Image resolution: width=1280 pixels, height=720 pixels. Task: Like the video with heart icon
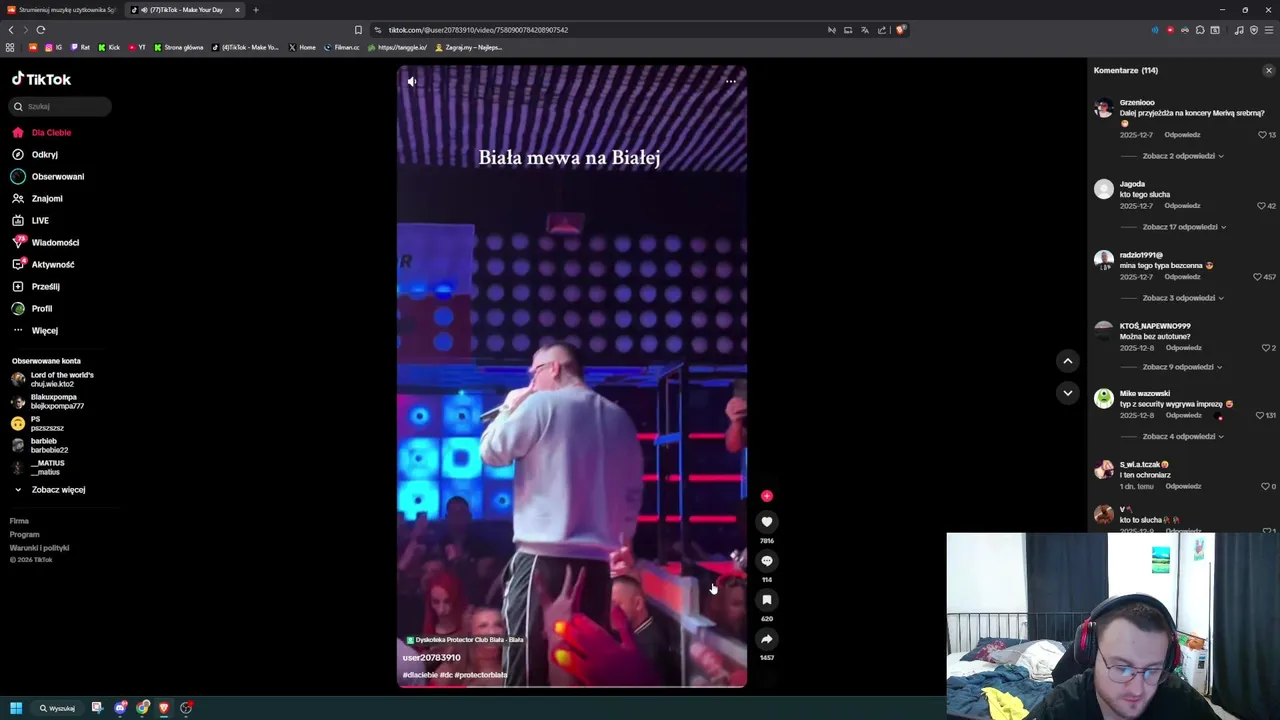(767, 522)
